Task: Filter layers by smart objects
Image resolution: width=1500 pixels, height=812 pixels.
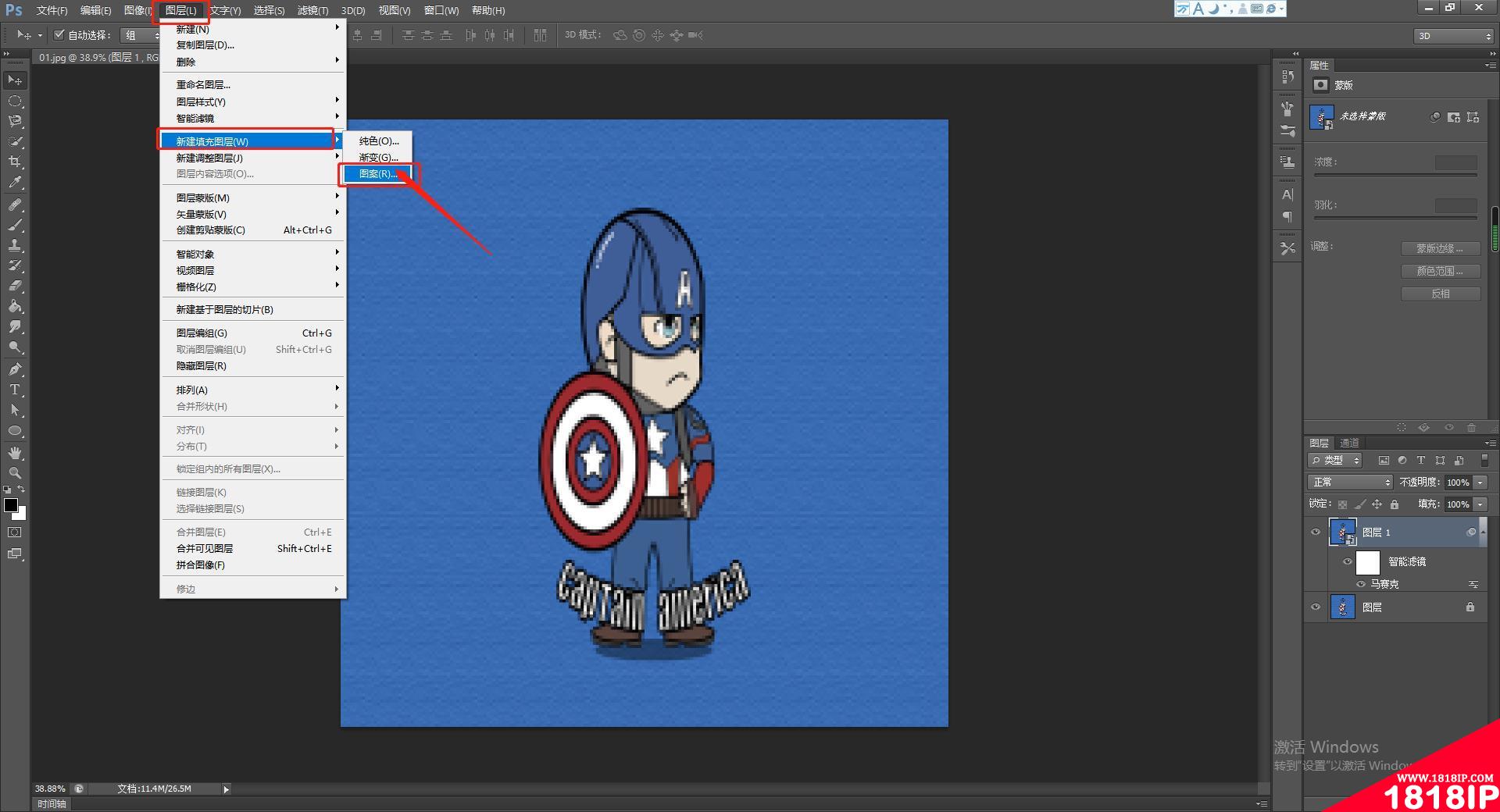Action: [1459, 461]
